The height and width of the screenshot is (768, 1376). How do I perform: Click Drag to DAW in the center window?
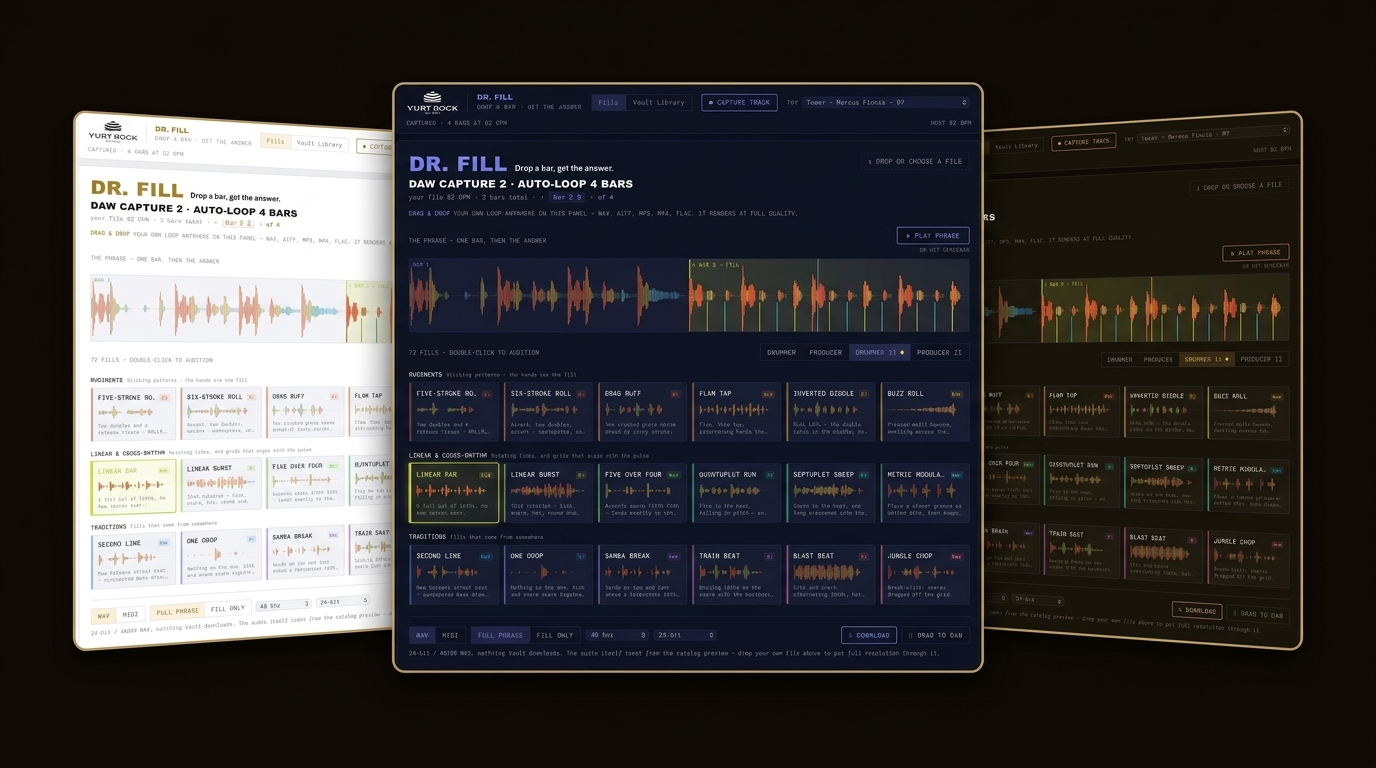click(x=936, y=635)
